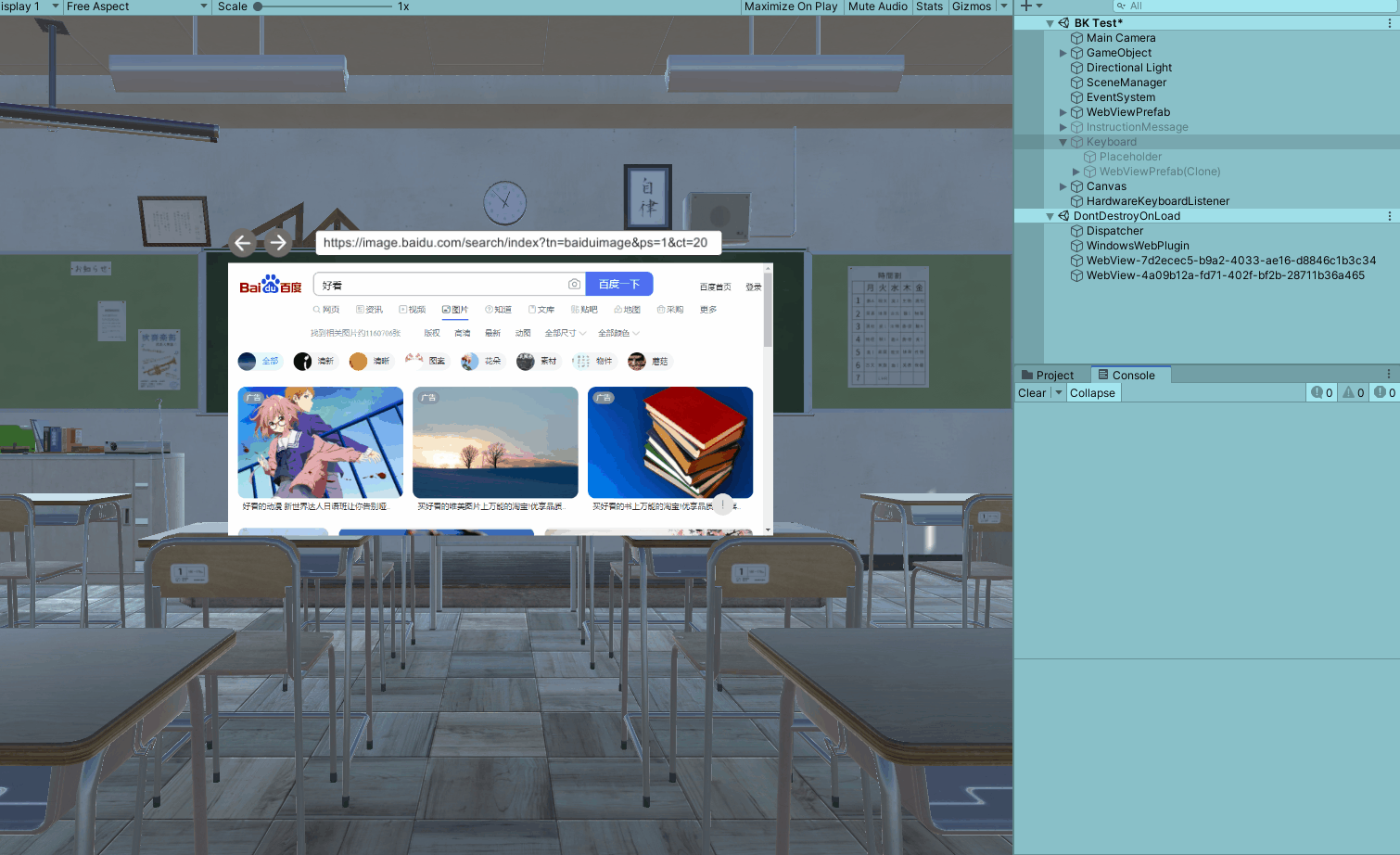This screenshot has width=1400, height=855.
Task: Toggle Gizmos in Game view
Action: (x=971, y=6)
